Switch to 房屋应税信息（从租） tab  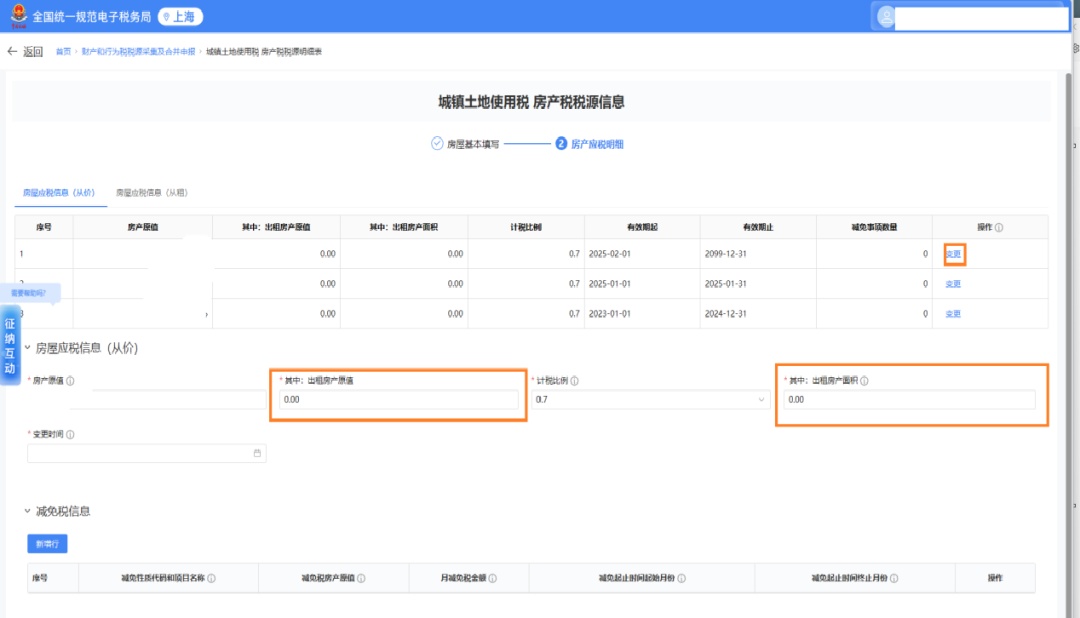(x=152, y=192)
